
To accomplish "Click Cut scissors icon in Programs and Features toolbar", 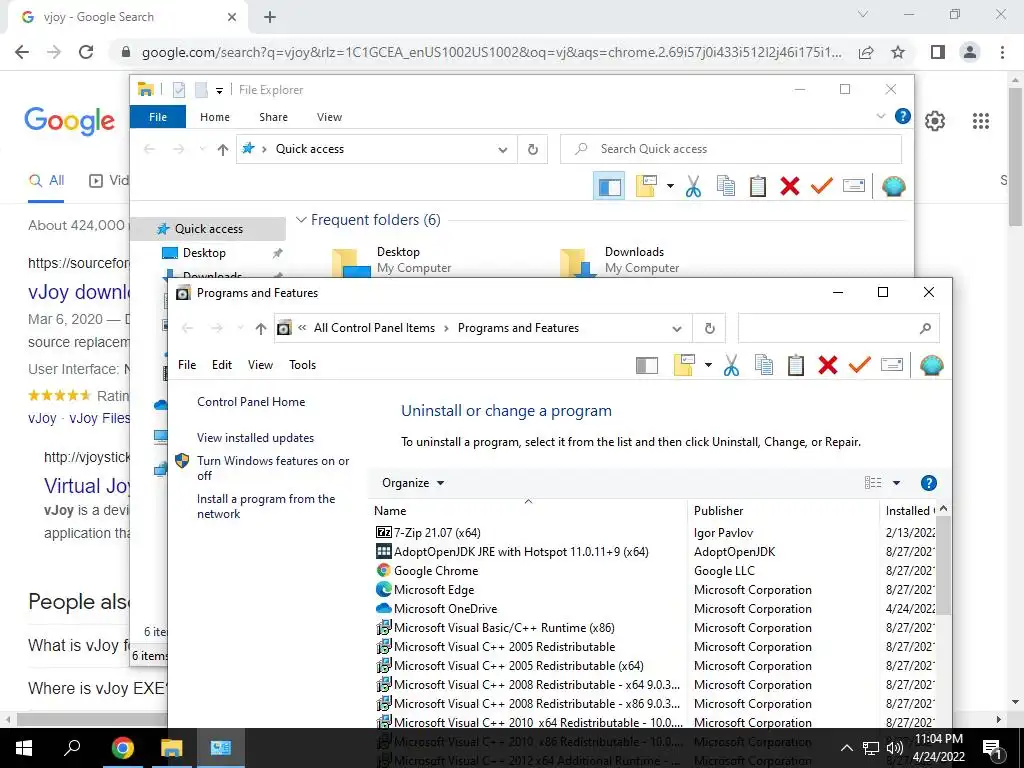I will click(x=731, y=365).
